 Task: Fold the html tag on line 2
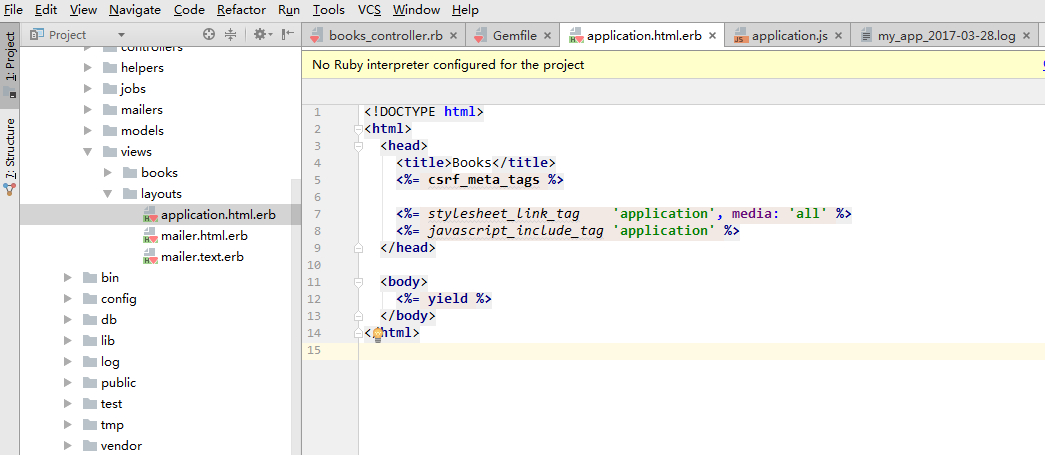359,129
